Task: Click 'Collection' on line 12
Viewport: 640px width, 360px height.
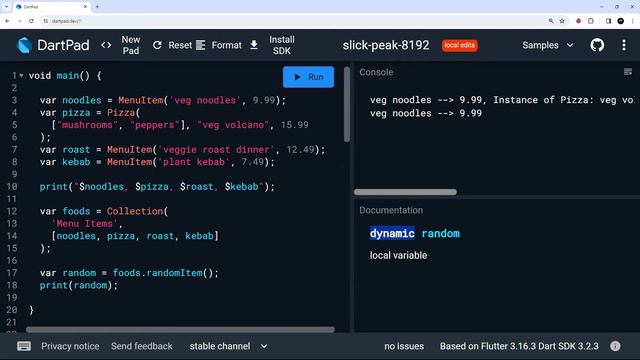Action: pos(135,211)
